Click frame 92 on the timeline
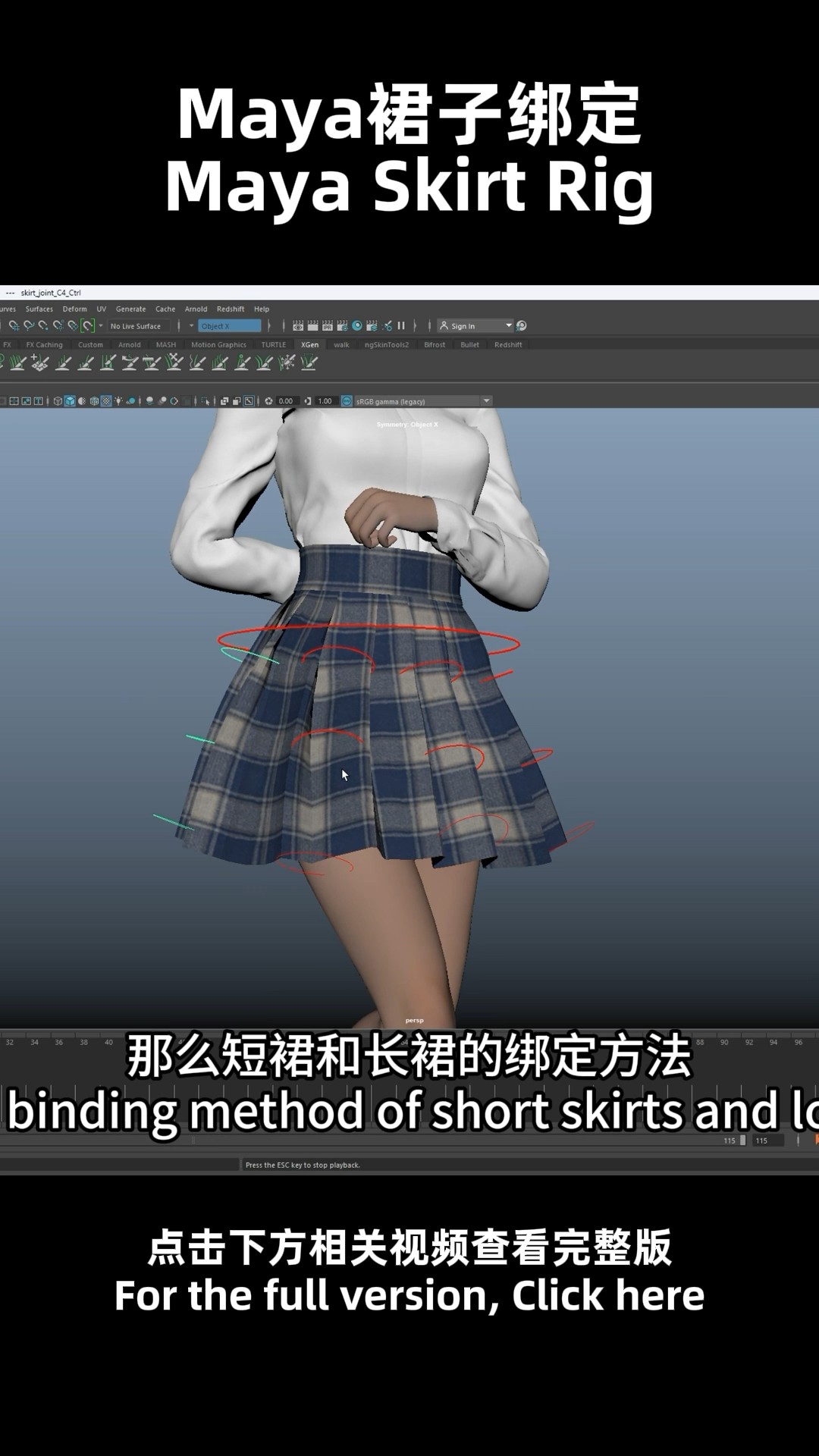The image size is (819, 1456). 749,1043
